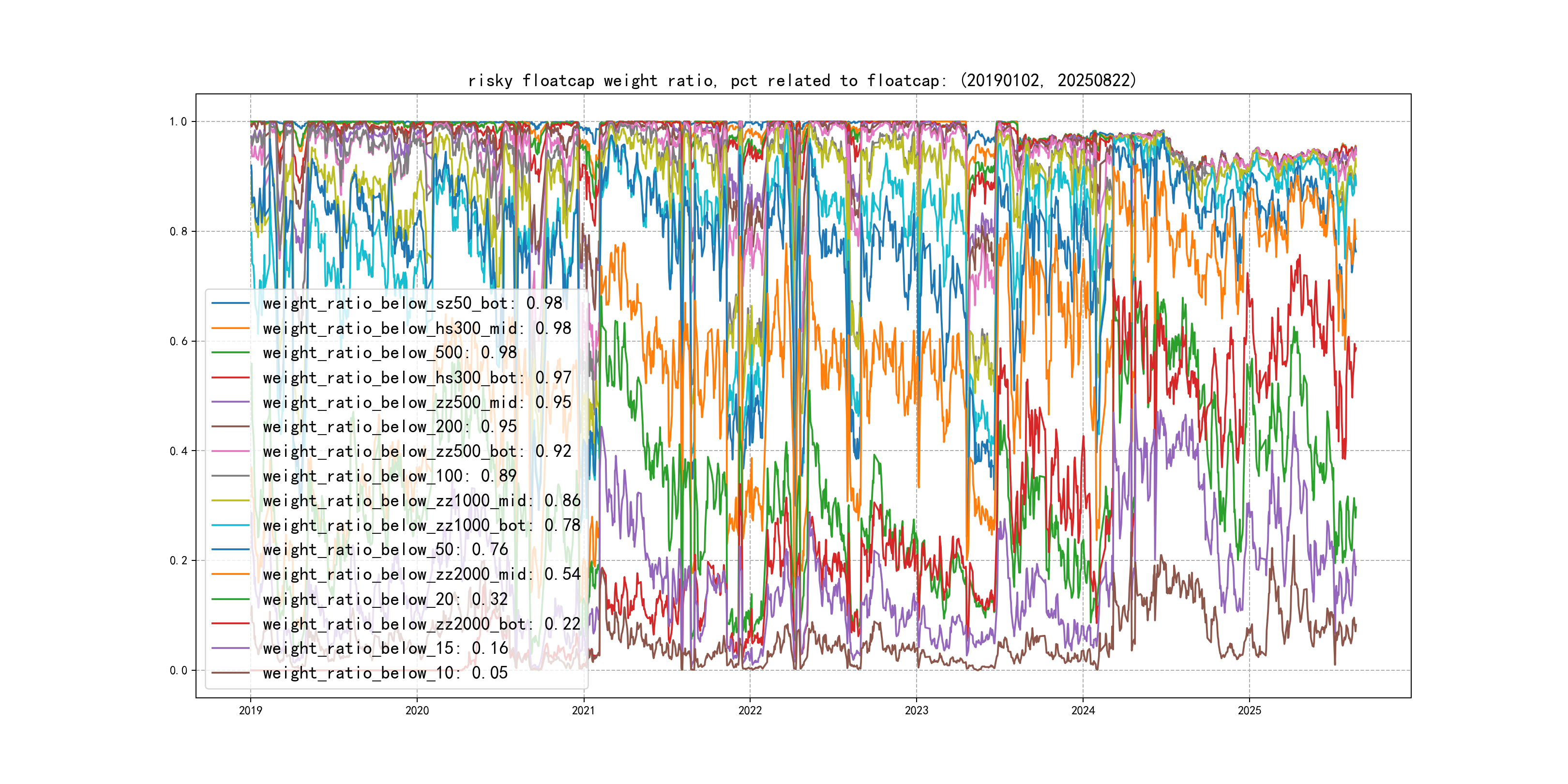Click the 2019 x-axis tick label
Screen dimensions: 1568x784
250,710
